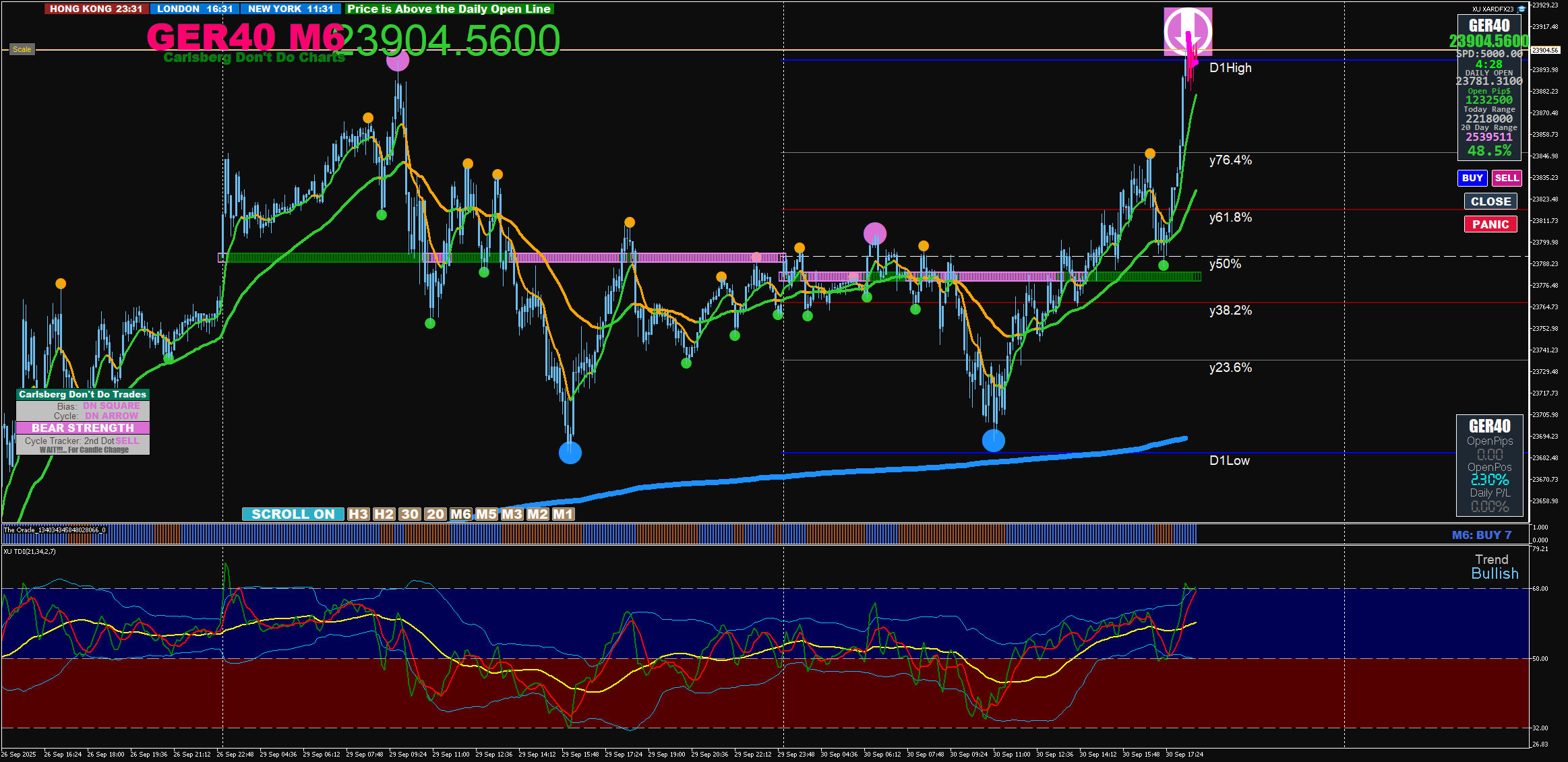Click the XU XARDFX23 expert advisor cap icon
Image resolution: width=1568 pixels, height=762 pixels.
[1521, 9]
